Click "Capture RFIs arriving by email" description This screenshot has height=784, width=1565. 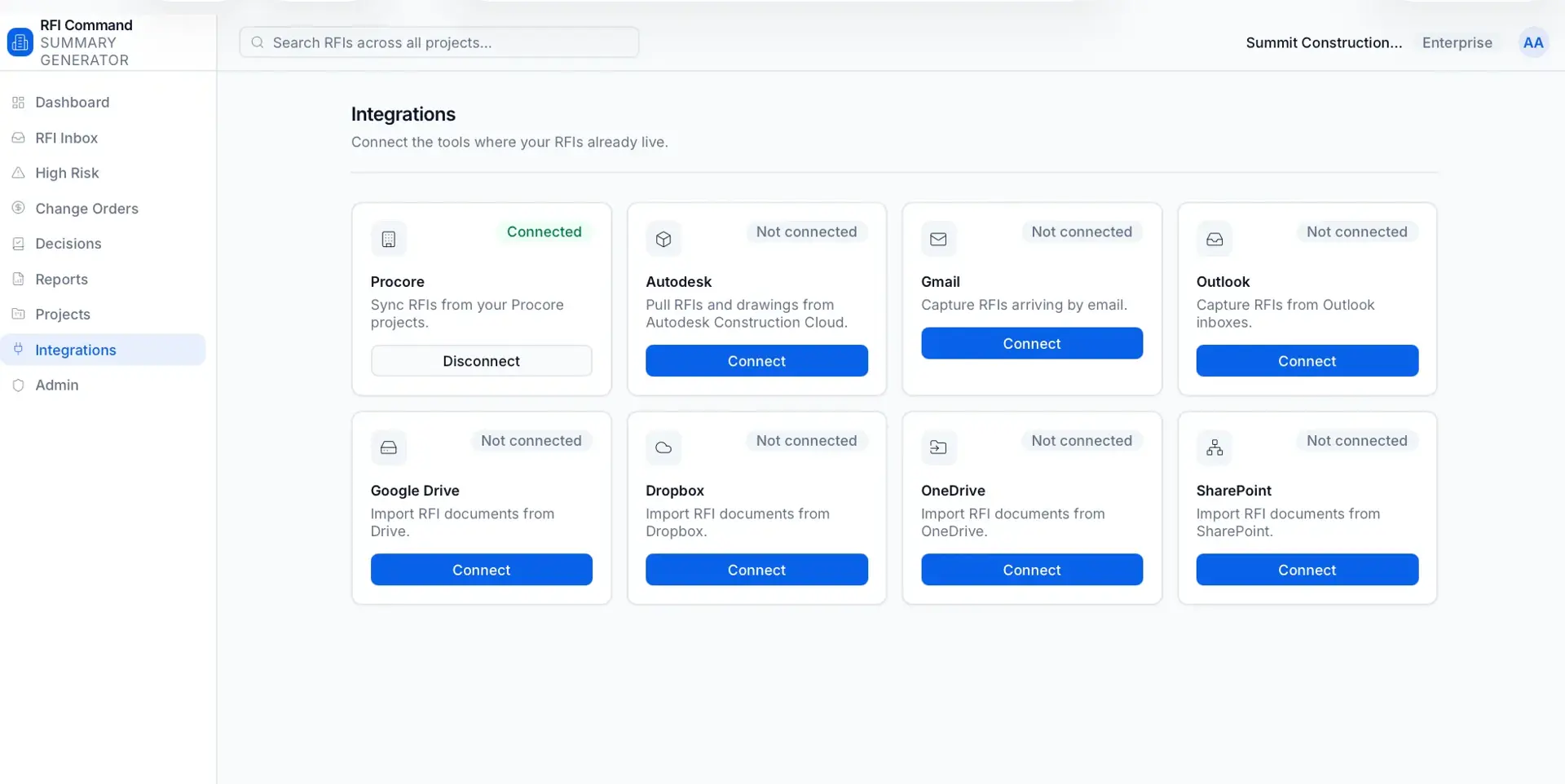pos(1024,305)
